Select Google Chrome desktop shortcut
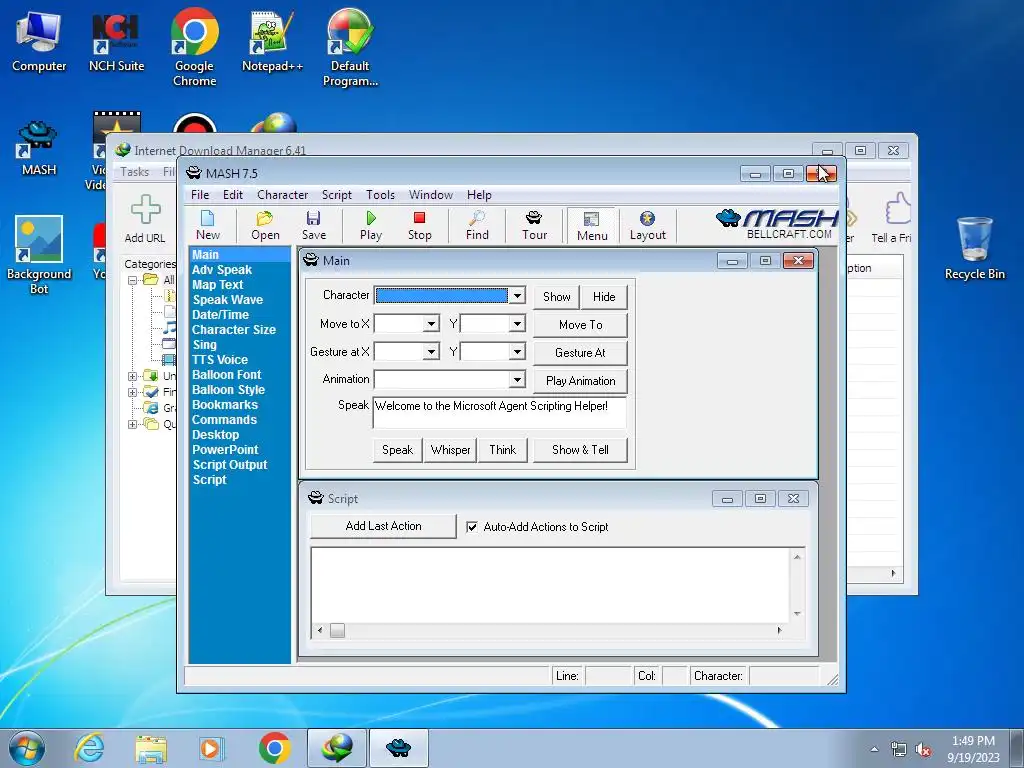The image size is (1024, 768). [195, 47]
